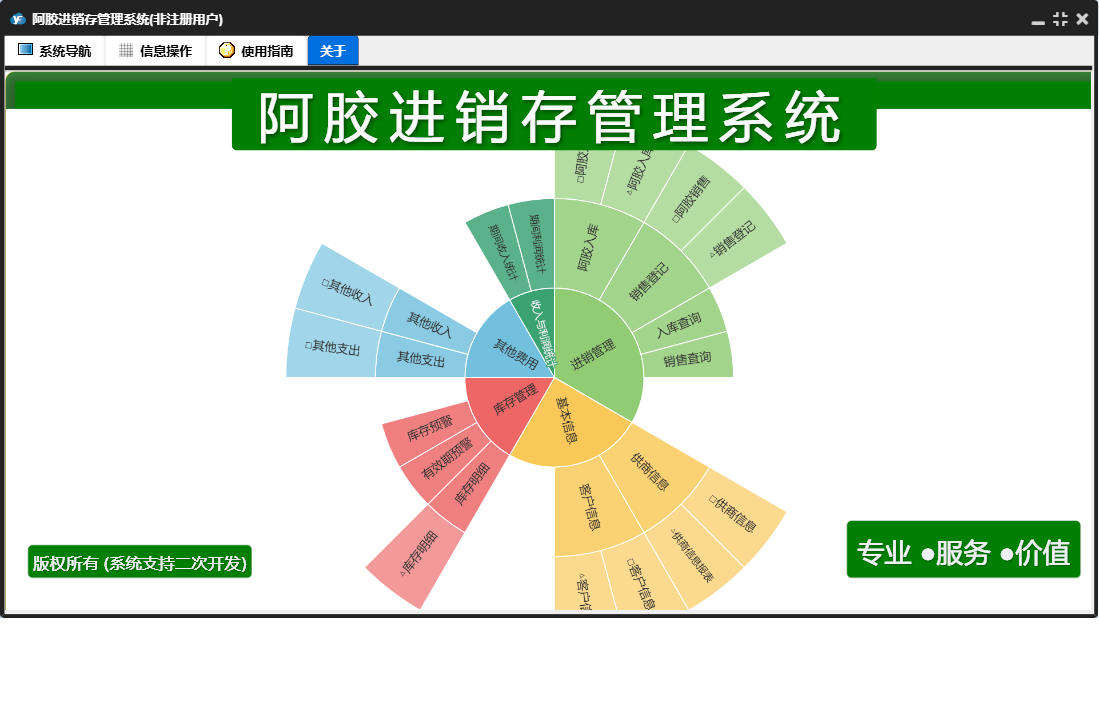1099x723 pixels.
Task: Select the middle-ring 供商信息 segment
Action: point(650,472)
